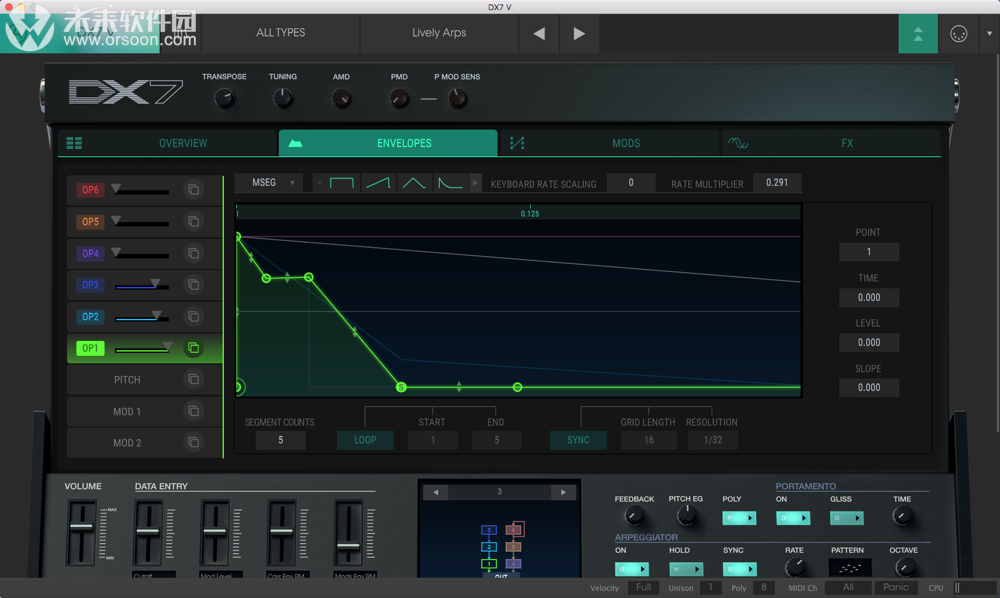The width and height of the screenshot is (1000, 598).
Task: Click the OP2 level slider
Action: (x=142, y=317)
